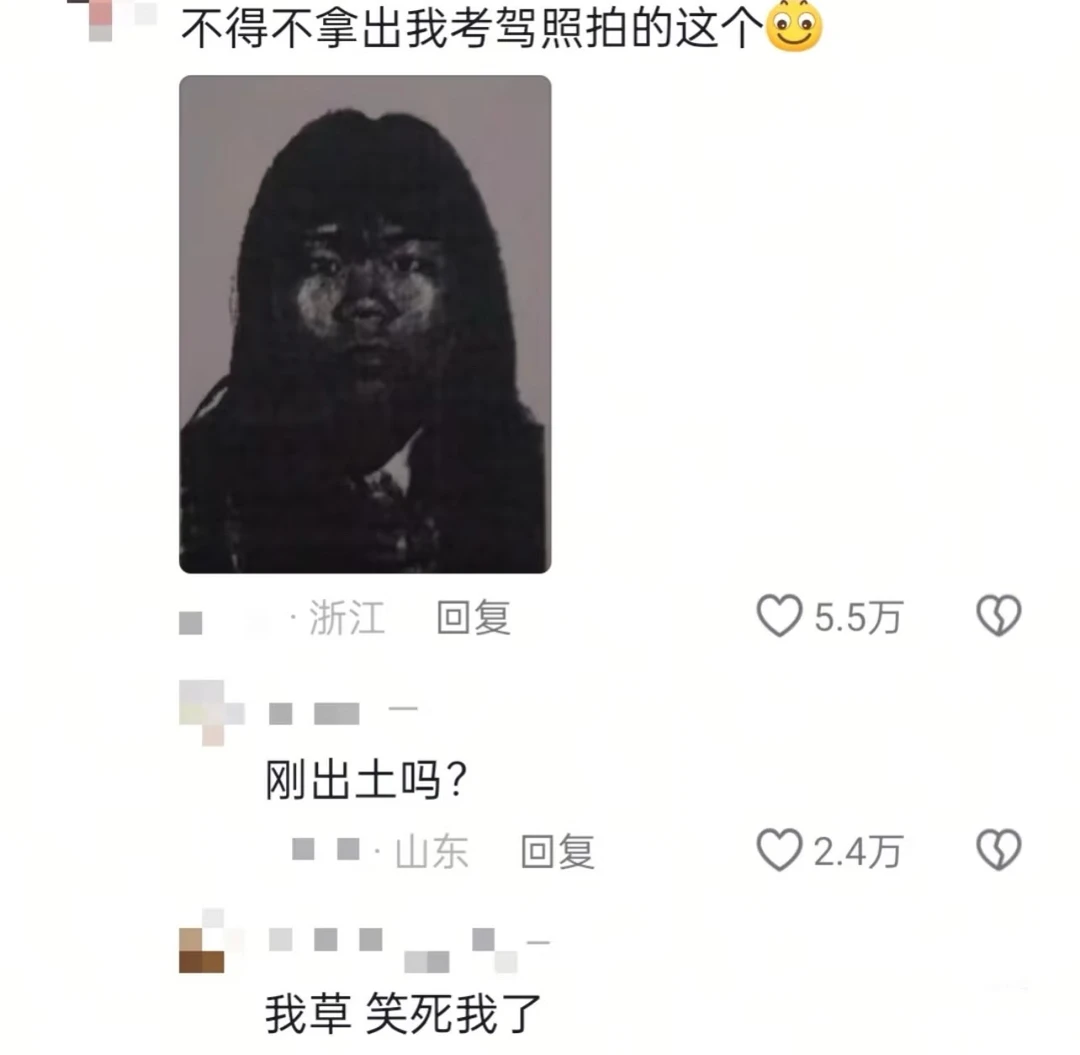Viewport: 1080px width, 1055px height.
Task: Tap the 山东 location label
Action: [432, 853]
